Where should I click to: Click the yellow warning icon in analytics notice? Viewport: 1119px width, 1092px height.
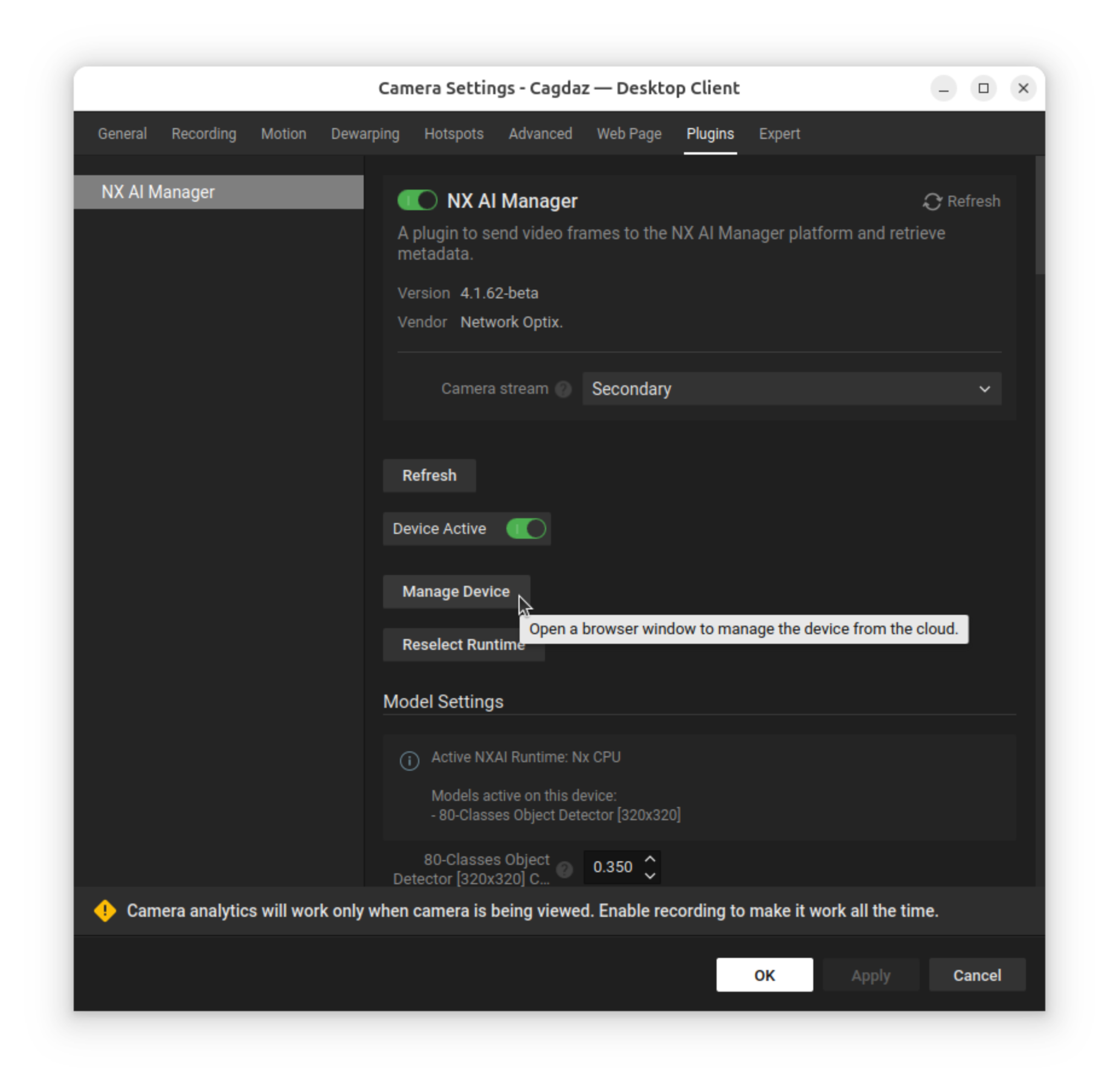[105, 911]
